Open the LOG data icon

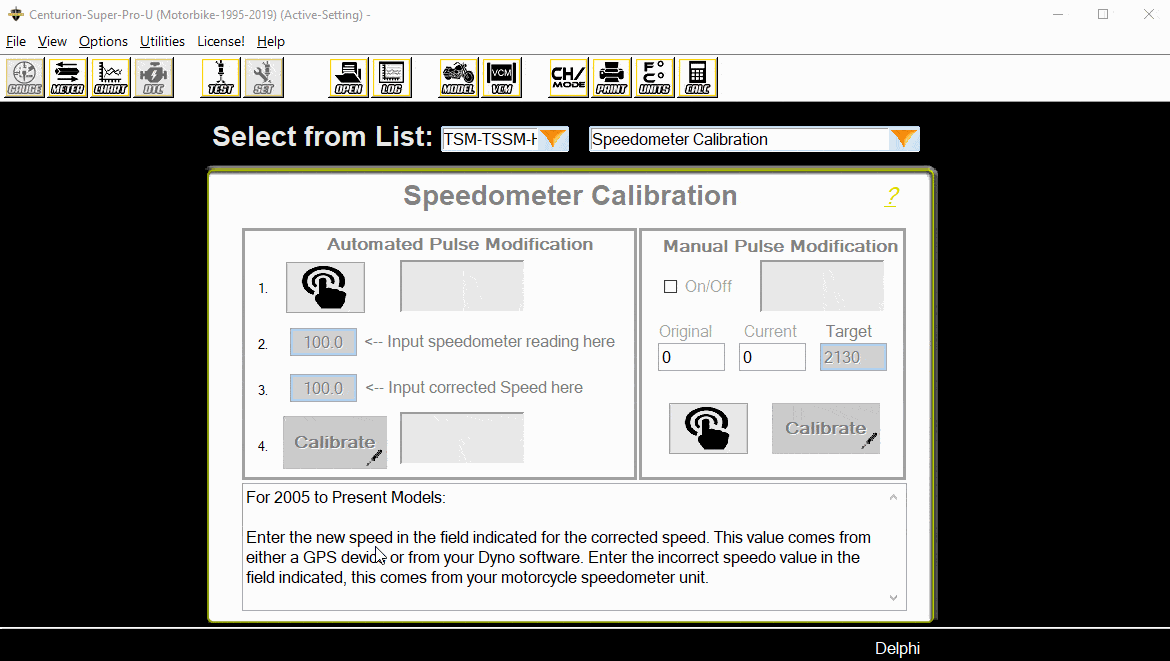point(391,77)
